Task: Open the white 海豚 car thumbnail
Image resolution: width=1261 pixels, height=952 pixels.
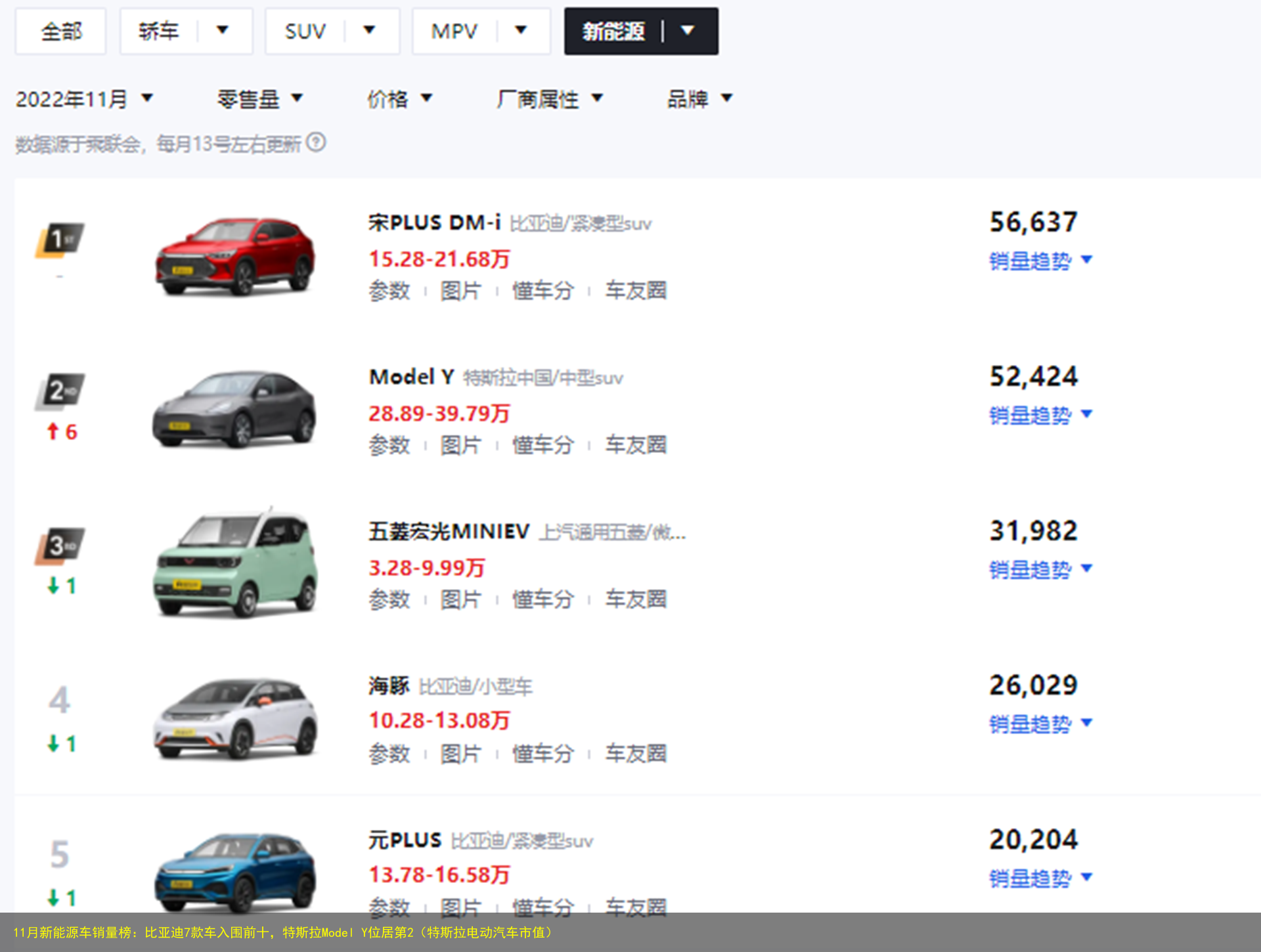Action: [235, 720]
